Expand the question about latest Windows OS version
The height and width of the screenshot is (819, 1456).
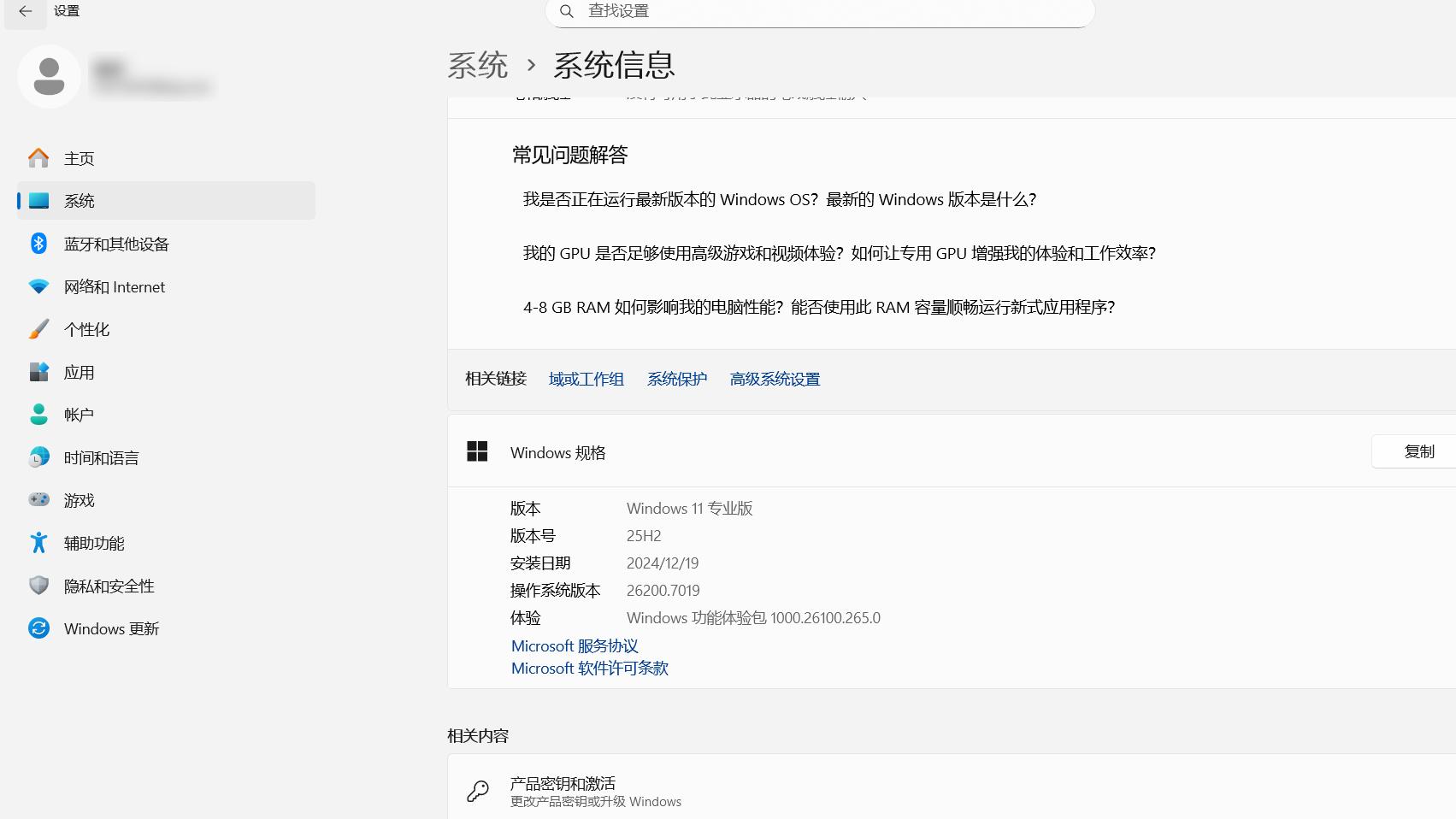click(x=780, y=199)
